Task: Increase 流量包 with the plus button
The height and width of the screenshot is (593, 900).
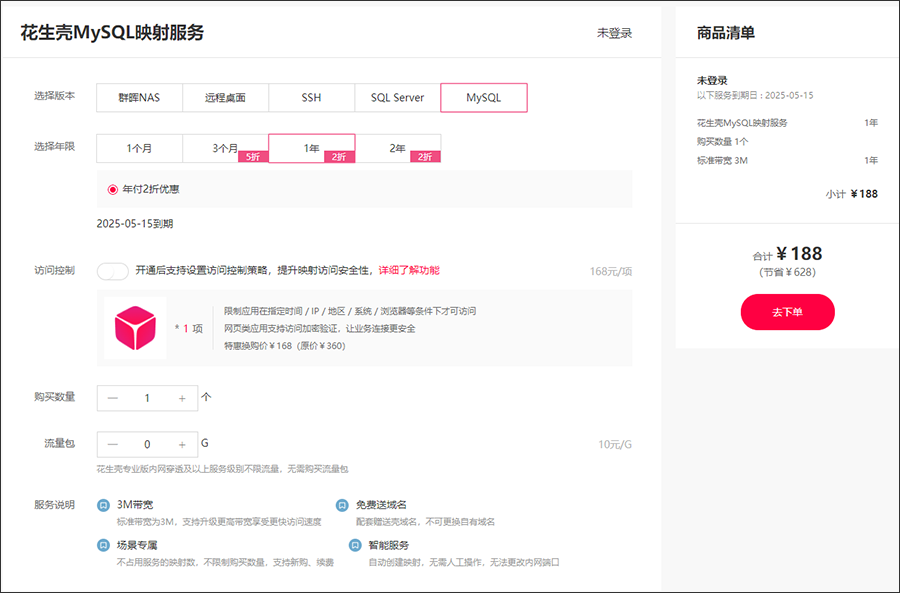Action: (182, 444)
